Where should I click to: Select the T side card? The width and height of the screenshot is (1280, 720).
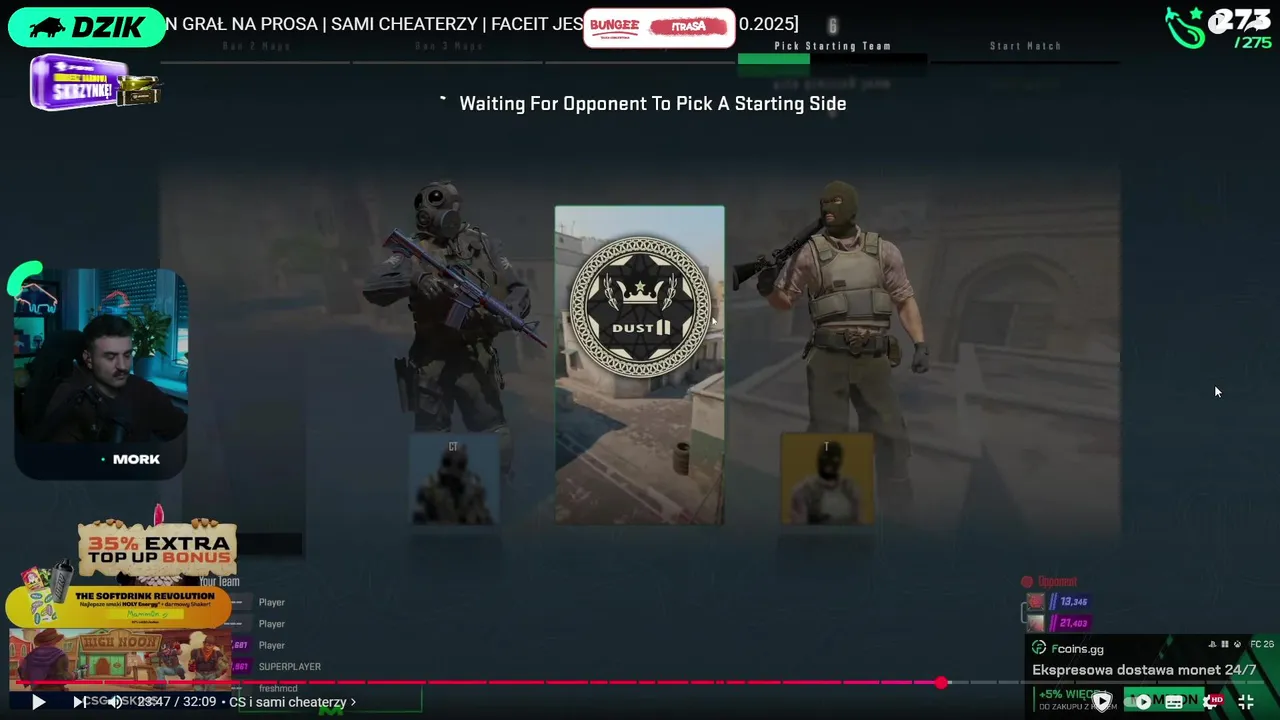point(827,479)
